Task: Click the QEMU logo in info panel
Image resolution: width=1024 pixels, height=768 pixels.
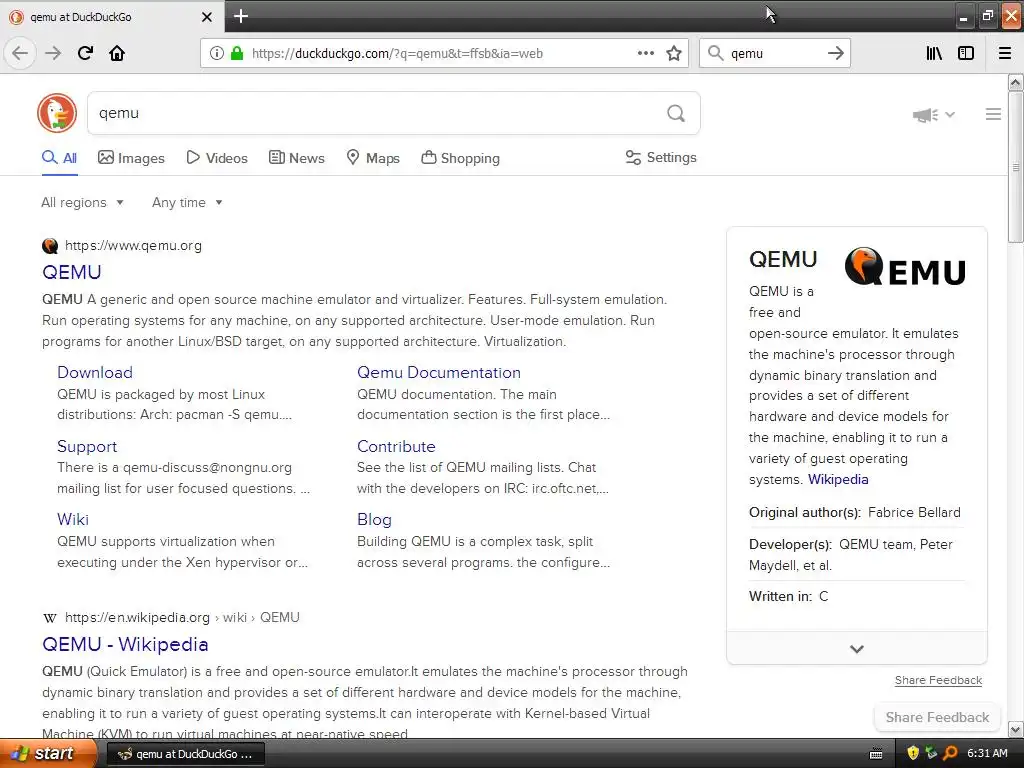Action: (905, 266)
